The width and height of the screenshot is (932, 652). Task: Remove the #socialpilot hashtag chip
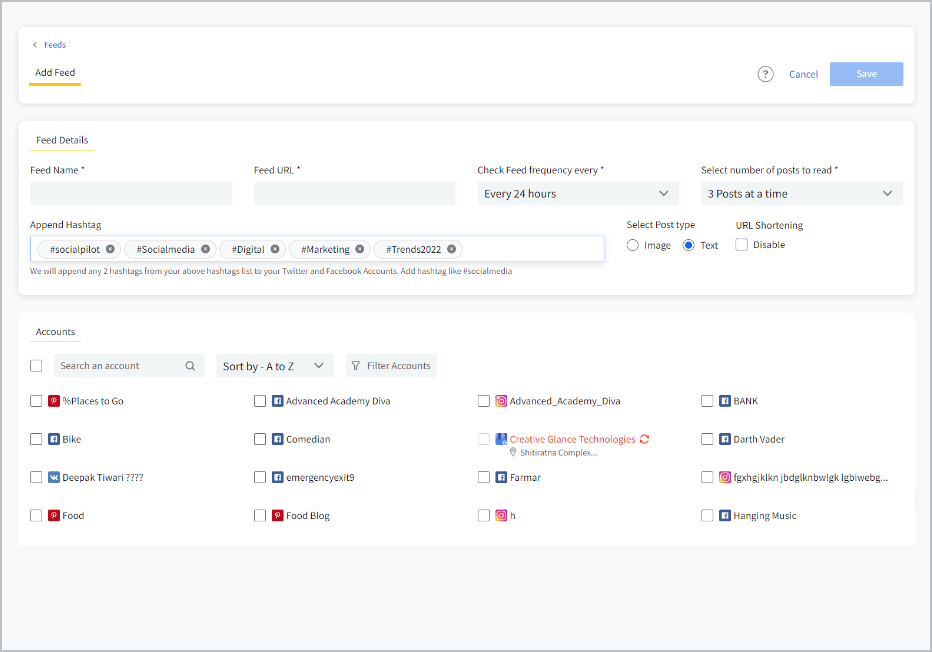coord(109,249)
